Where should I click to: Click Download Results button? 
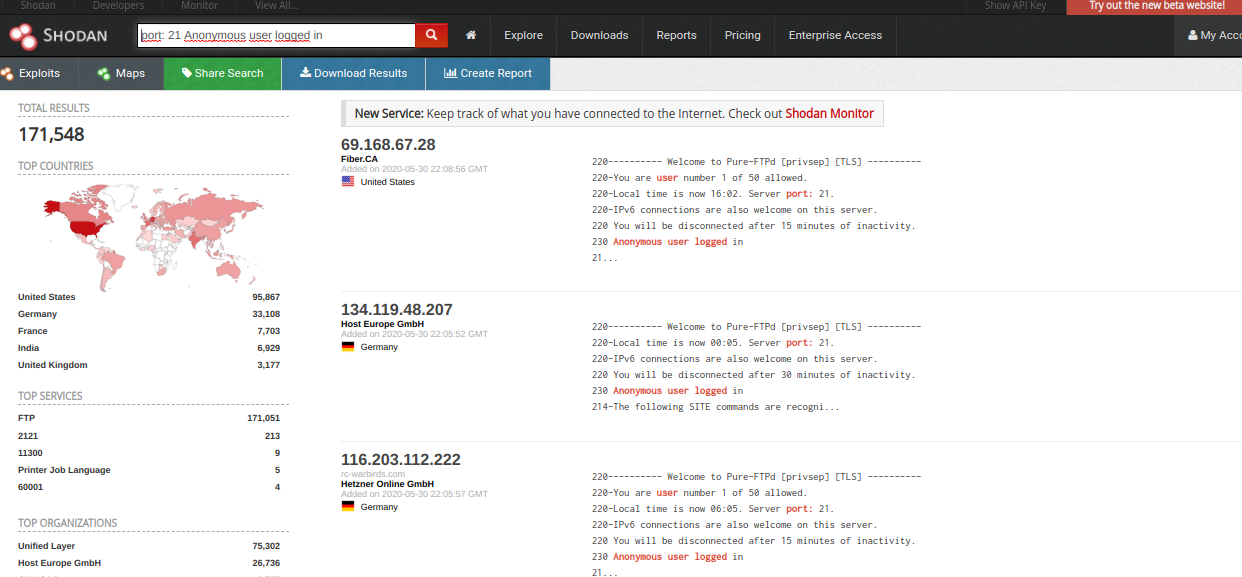tap(353, 73)
